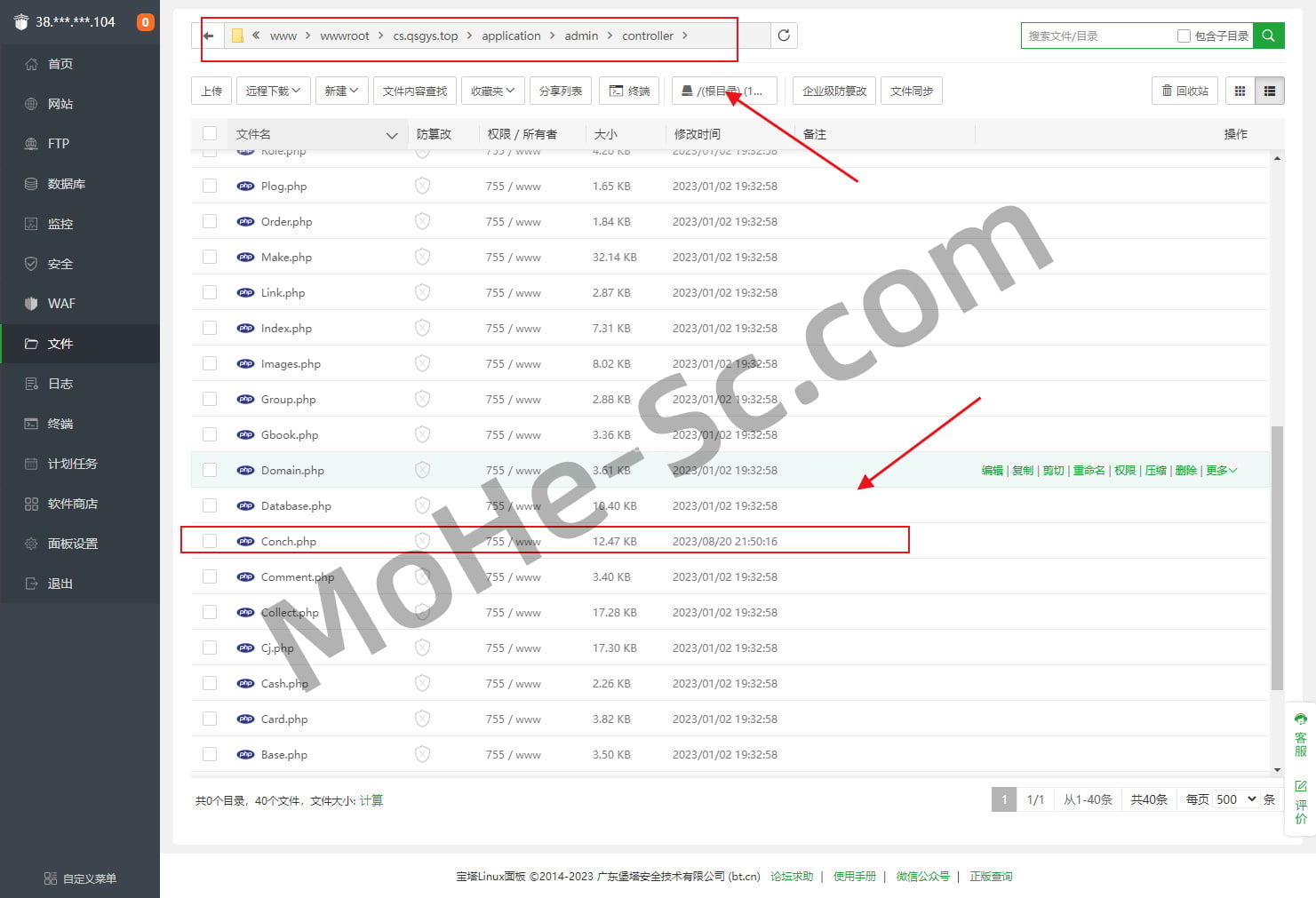Click tamper-proof shield icon for Conch.php
Viewport: 1316px width, 898px height.
click(x=422, y=541)
